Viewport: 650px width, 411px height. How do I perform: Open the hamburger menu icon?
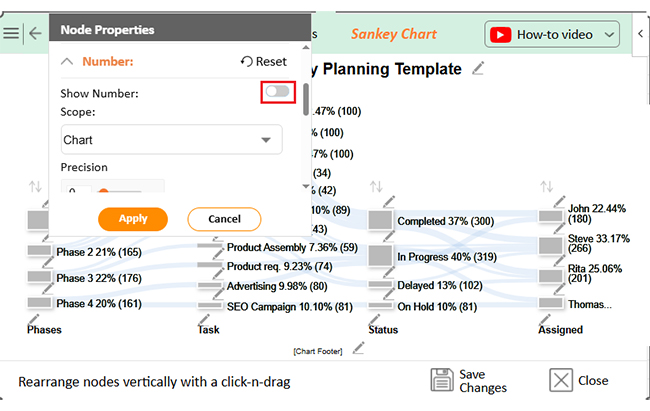point(11,33)
